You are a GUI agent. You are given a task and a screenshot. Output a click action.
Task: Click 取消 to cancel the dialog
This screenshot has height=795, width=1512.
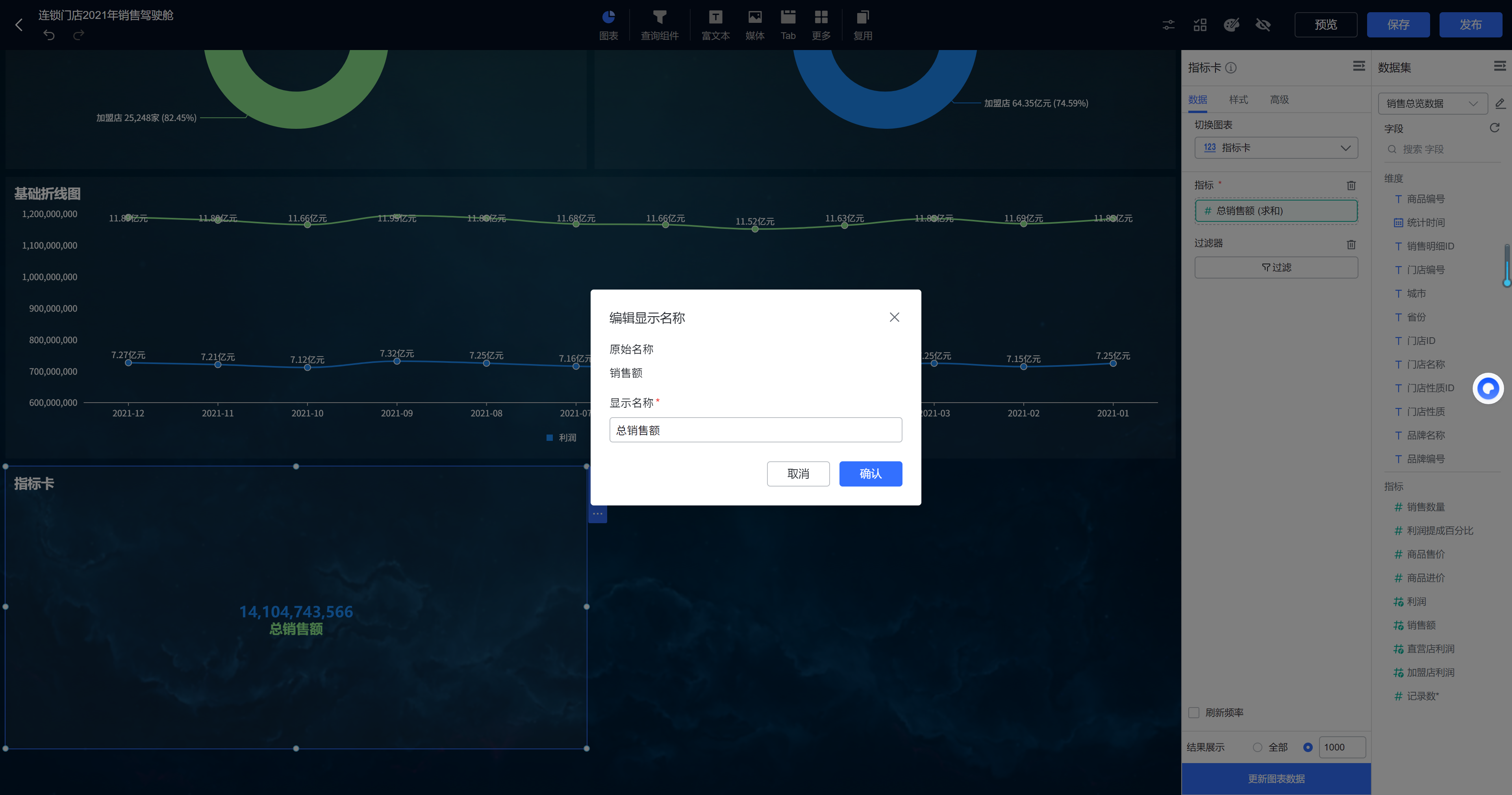(798, 473)
